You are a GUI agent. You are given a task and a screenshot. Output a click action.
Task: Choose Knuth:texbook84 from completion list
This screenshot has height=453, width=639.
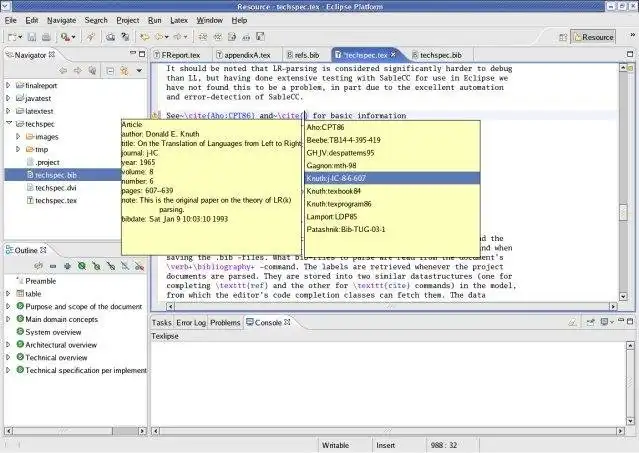(392, 191)
